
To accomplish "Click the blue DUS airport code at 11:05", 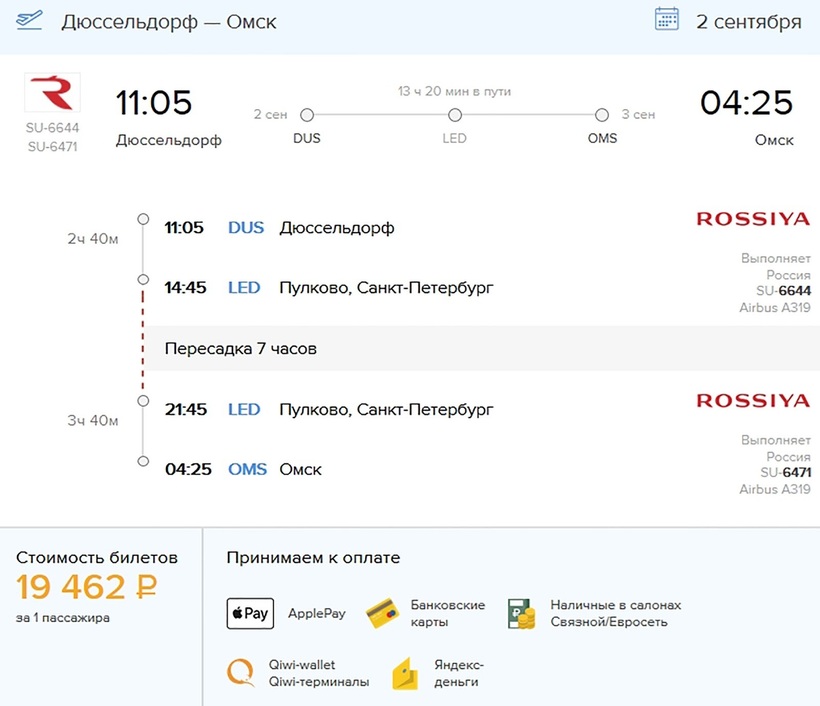I will pyautogui.click(x=246, y=228).
